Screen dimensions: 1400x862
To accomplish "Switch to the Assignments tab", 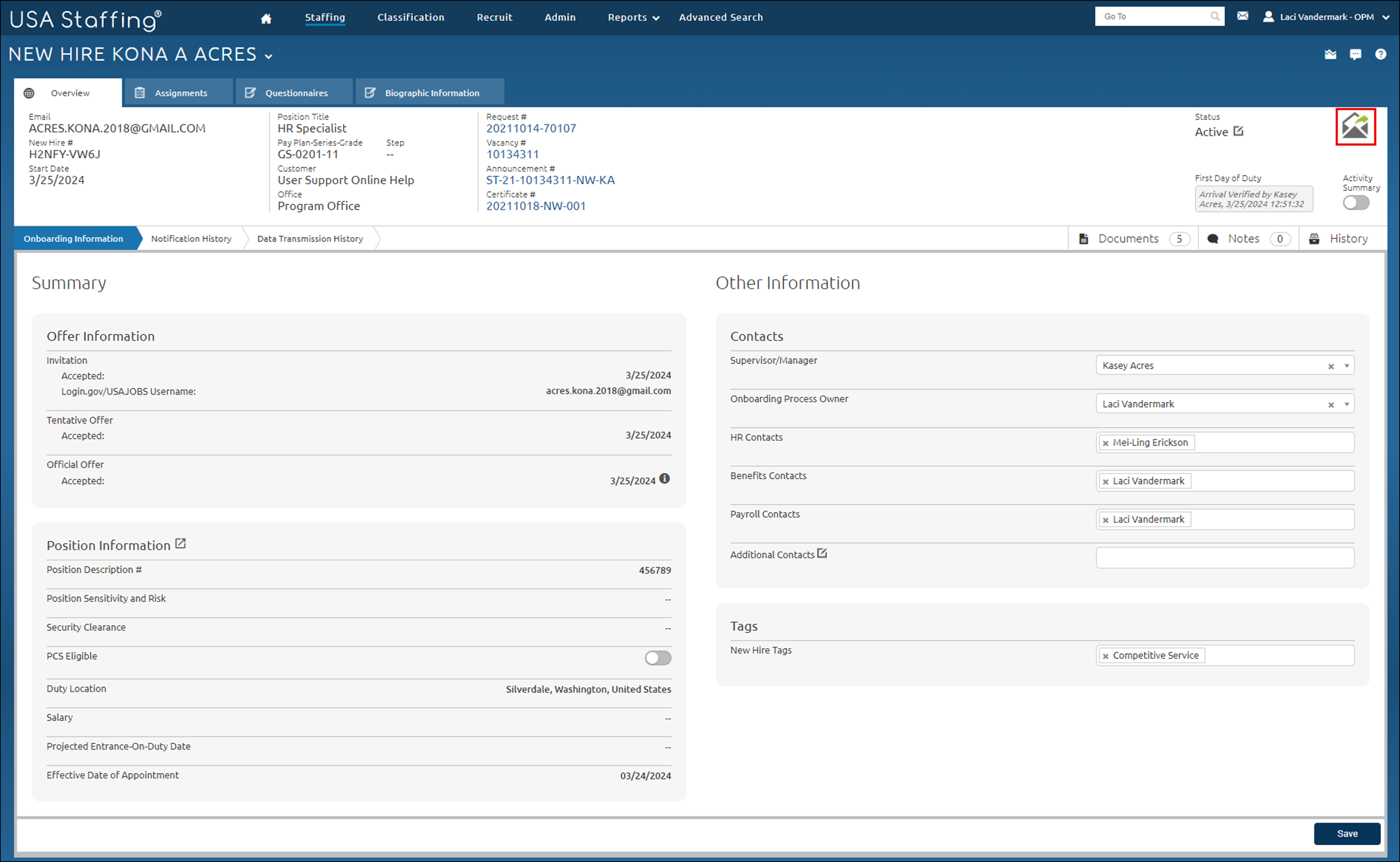I will tap(179, 92).
